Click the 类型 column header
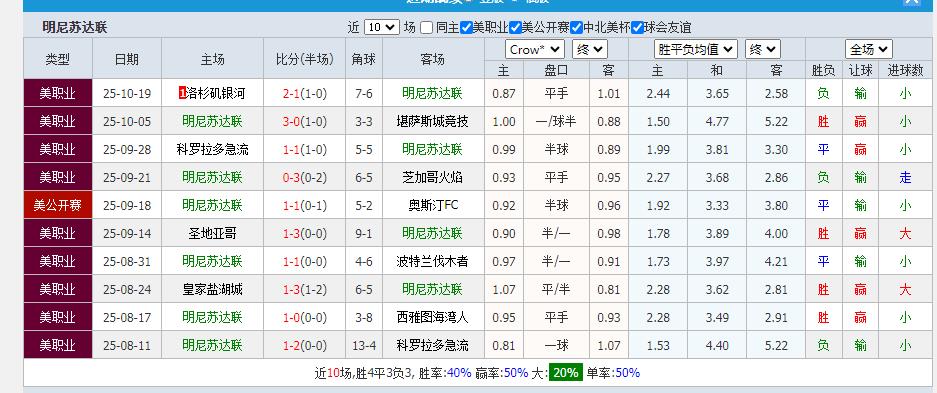The width and height of the screenshot is (937, 393). [x=58, y=59]
